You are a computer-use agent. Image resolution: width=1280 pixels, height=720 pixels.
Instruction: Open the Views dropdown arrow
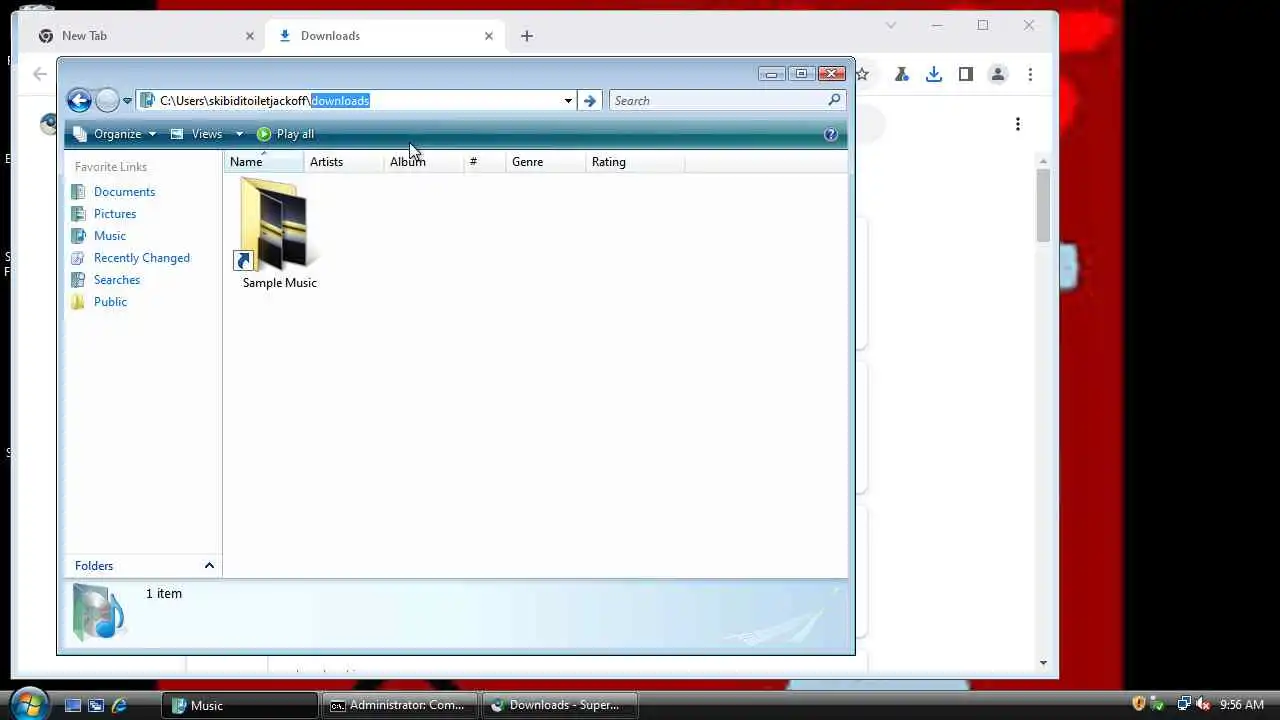point(239,134)
